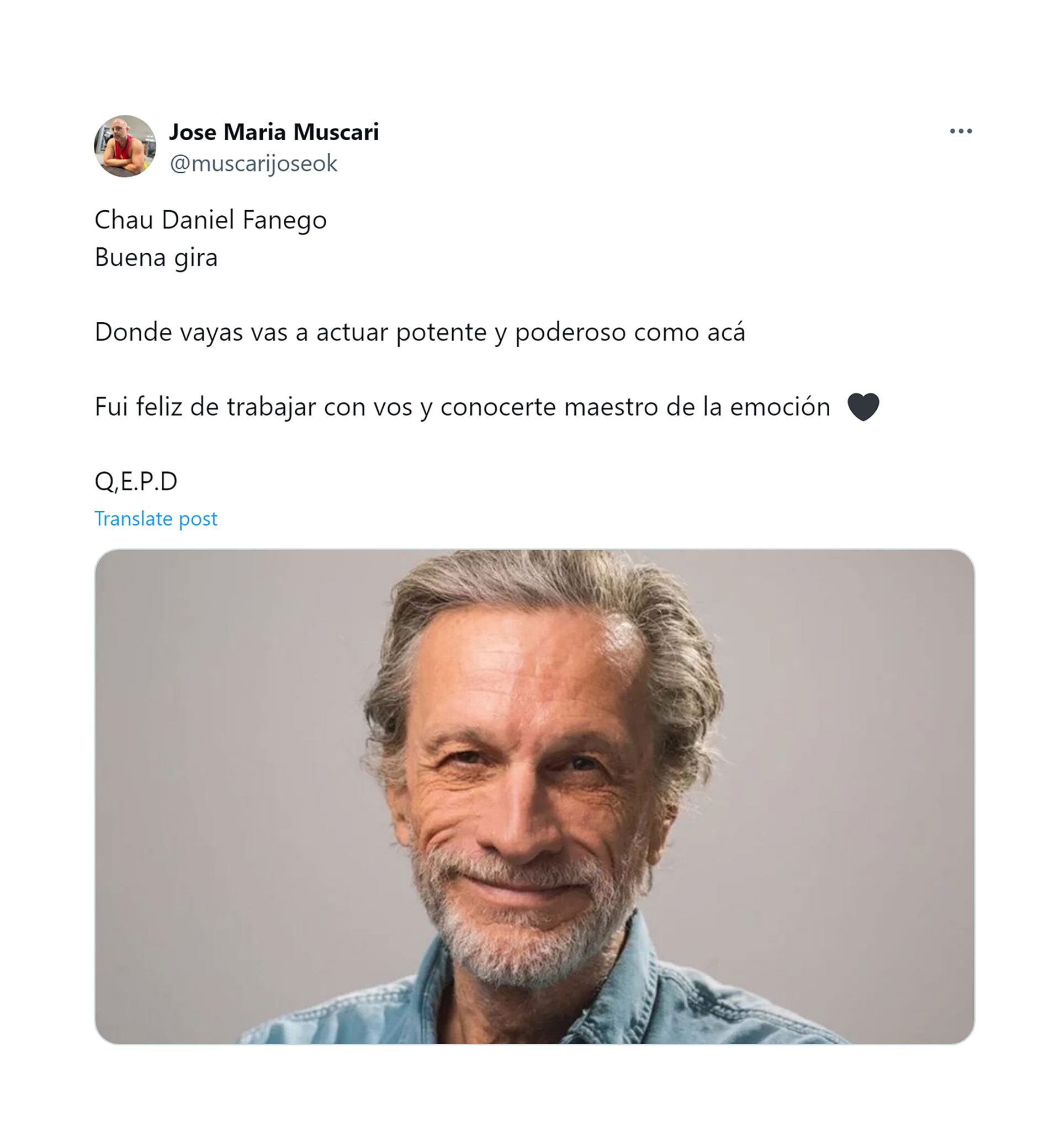Click the Translate post link
This screenshot has width=1060, height=1148.
pos(156,518)
